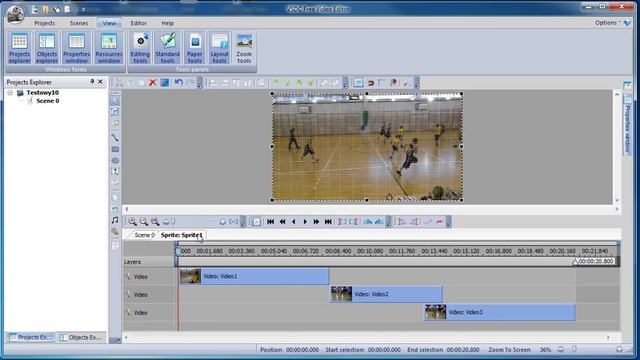This screenshot has height=360, width=640.
Task: Select the View ribbon tab
Action: [109, 23]
